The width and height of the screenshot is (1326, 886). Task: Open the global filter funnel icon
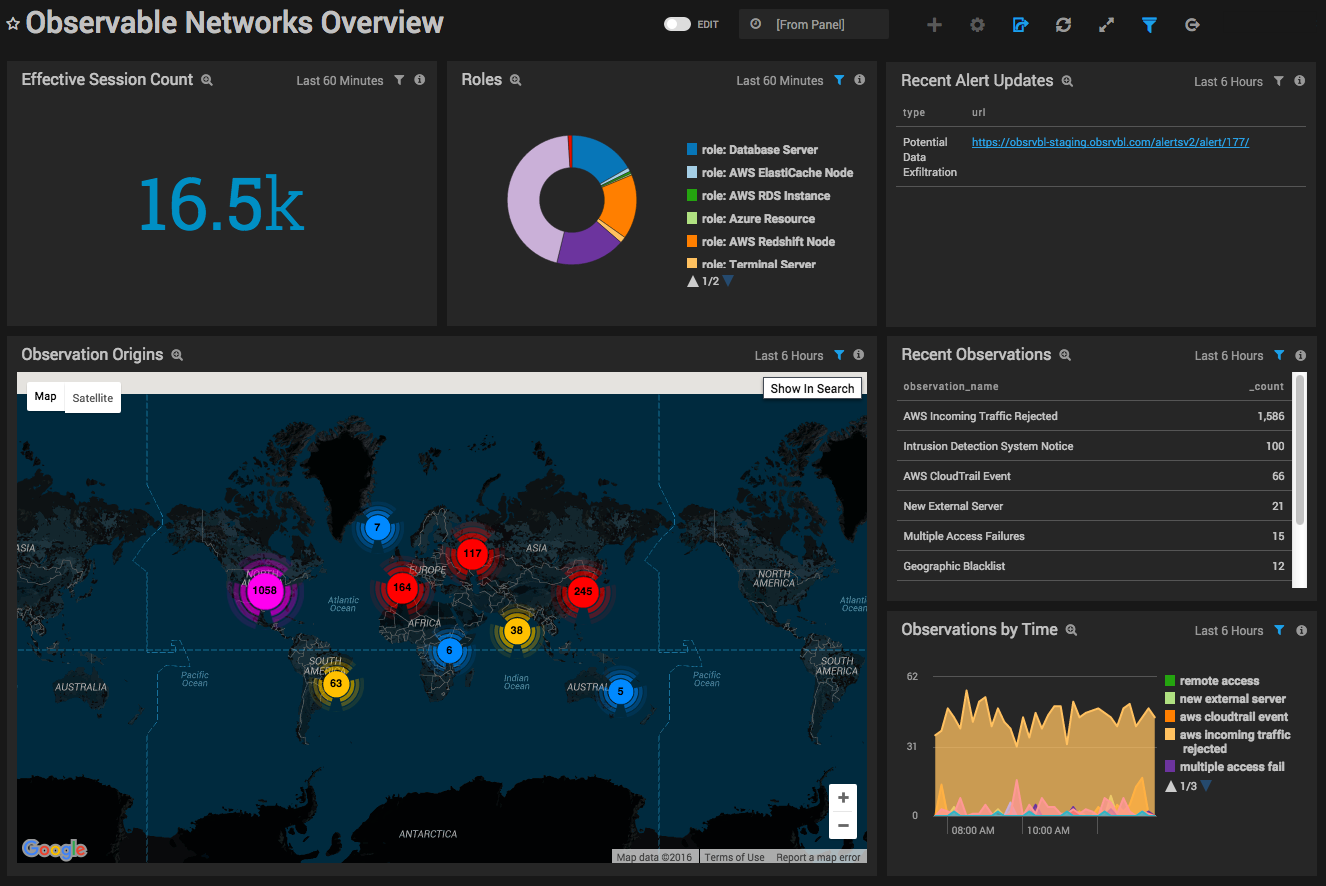click(1149, 24)
